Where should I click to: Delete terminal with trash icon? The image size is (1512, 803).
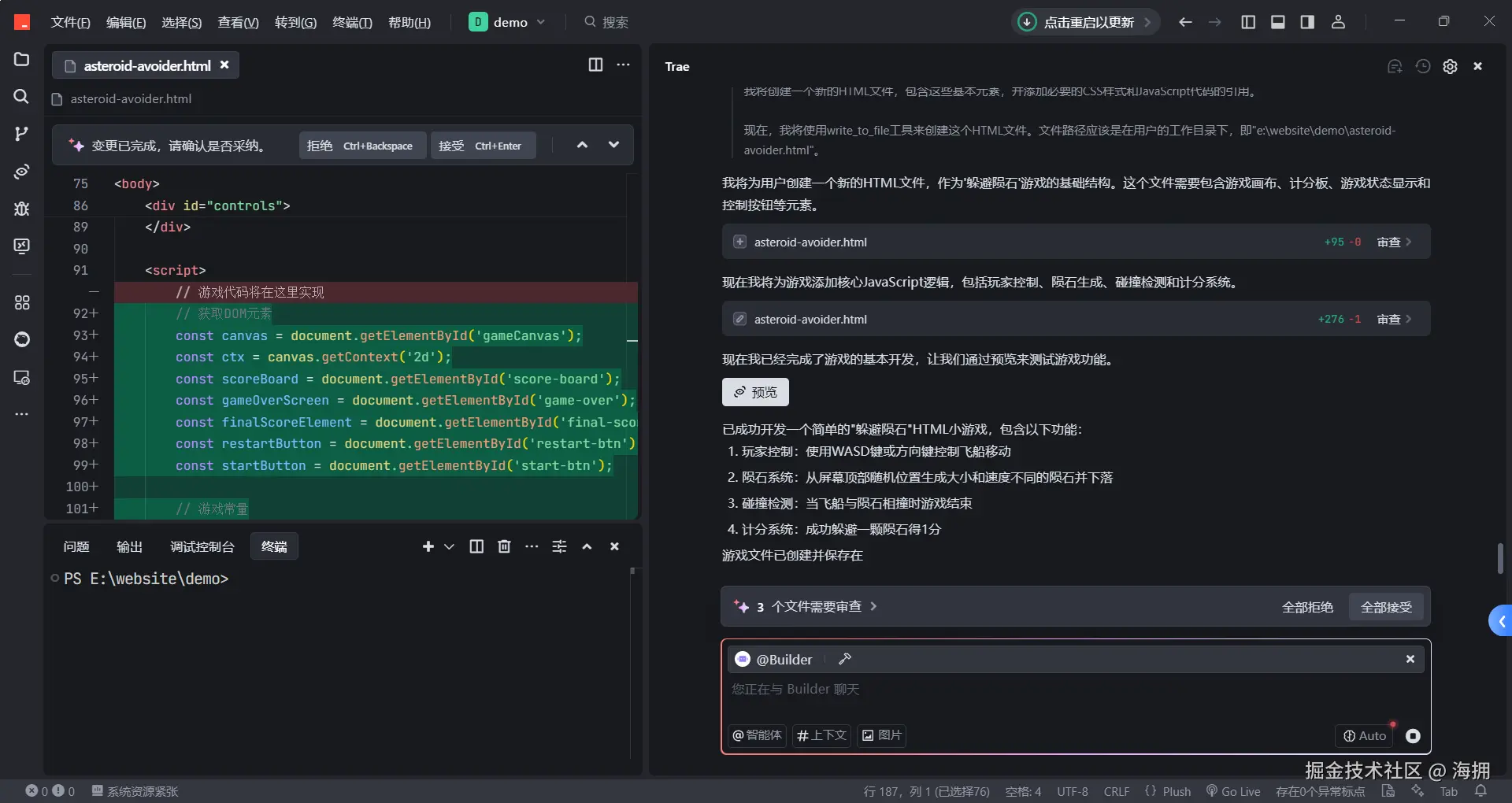(505, 546)
